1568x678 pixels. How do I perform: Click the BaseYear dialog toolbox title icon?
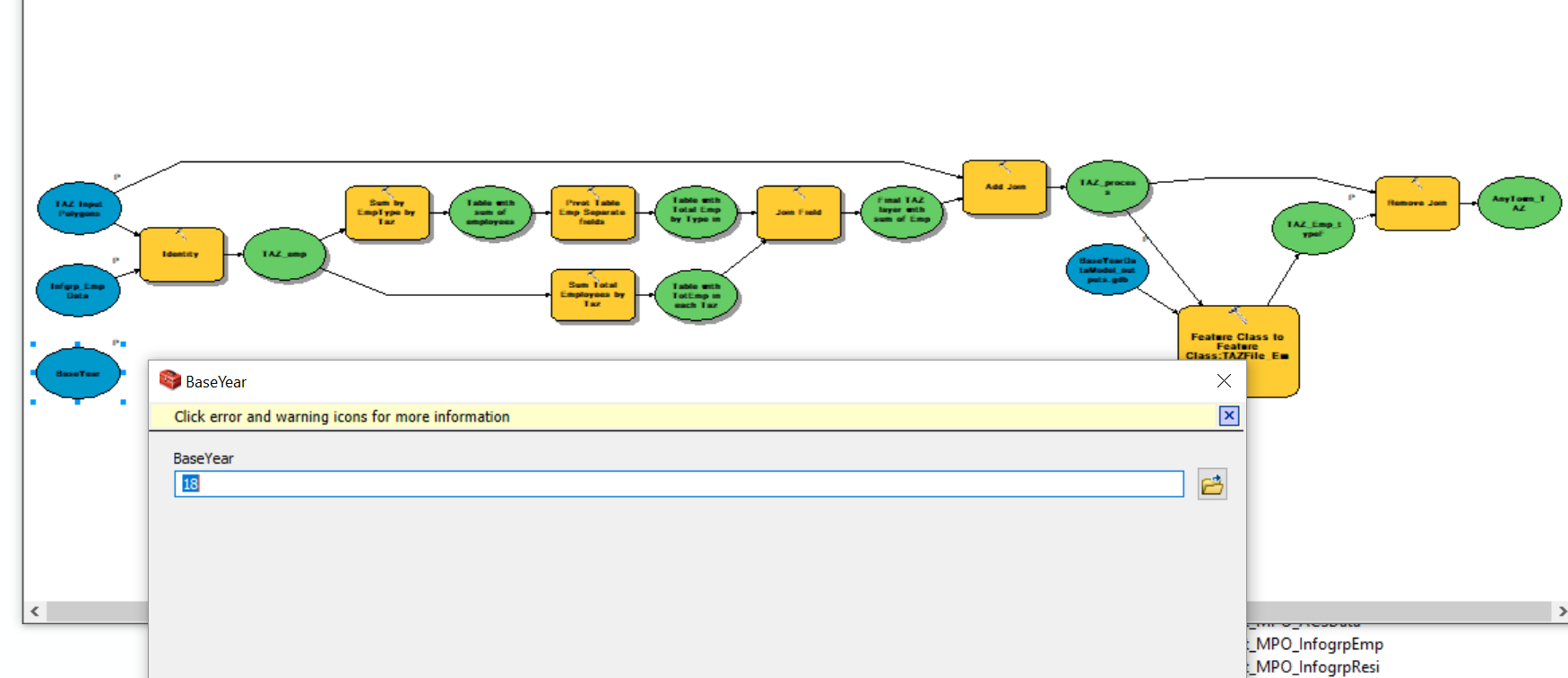pos(169,380)
